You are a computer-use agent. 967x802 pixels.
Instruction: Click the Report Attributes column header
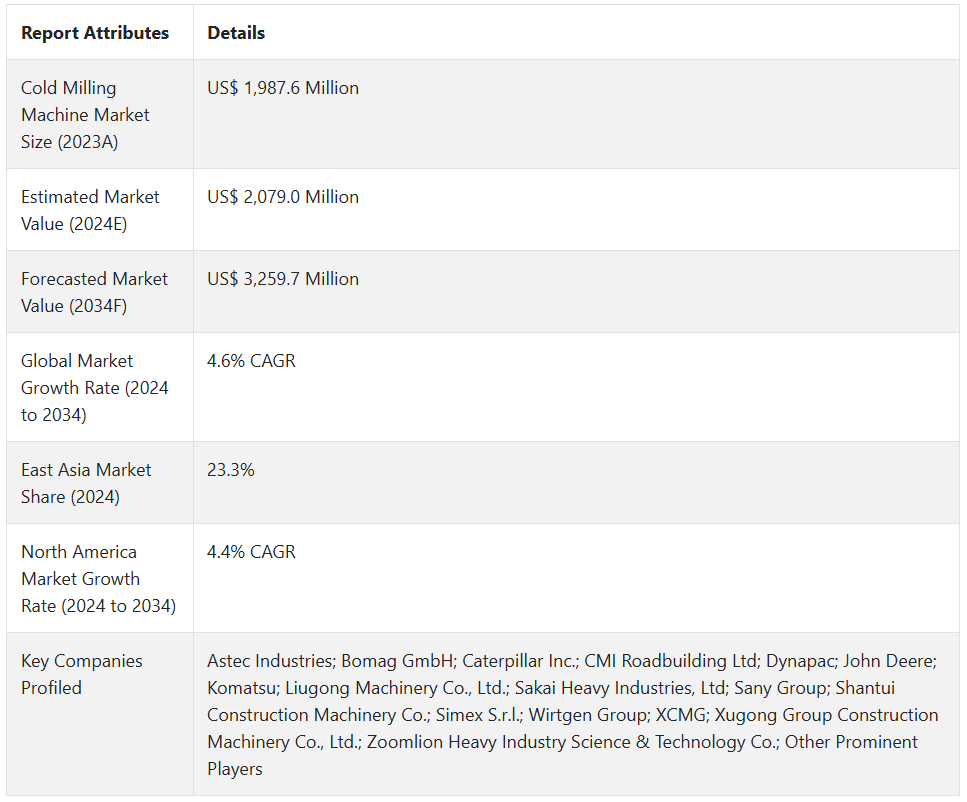point(95,33)
